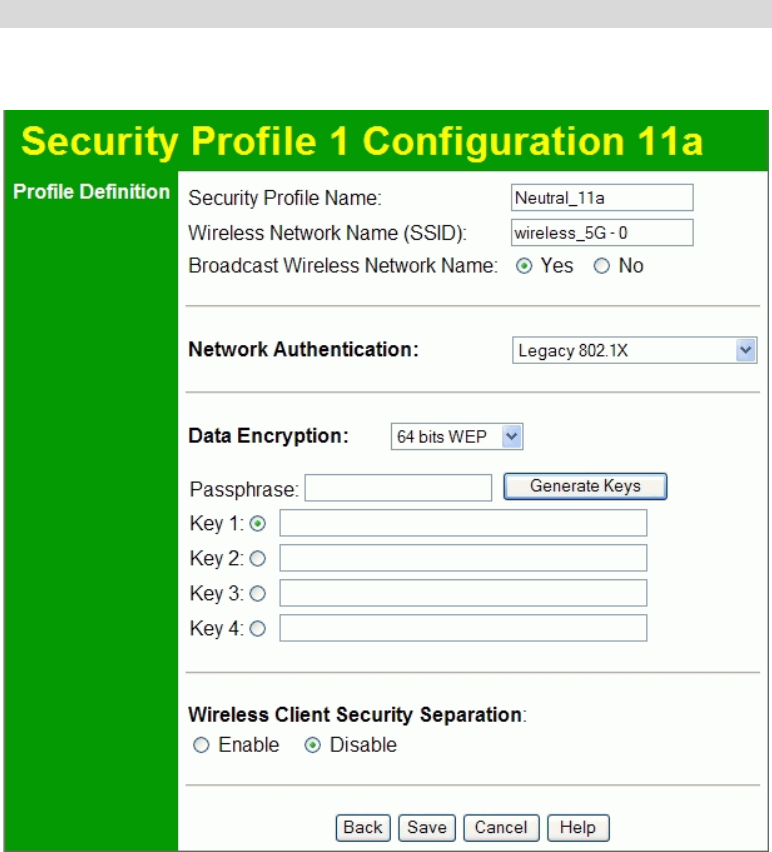Click the Back button
772x852 pixels.
[x=363, y=828]
